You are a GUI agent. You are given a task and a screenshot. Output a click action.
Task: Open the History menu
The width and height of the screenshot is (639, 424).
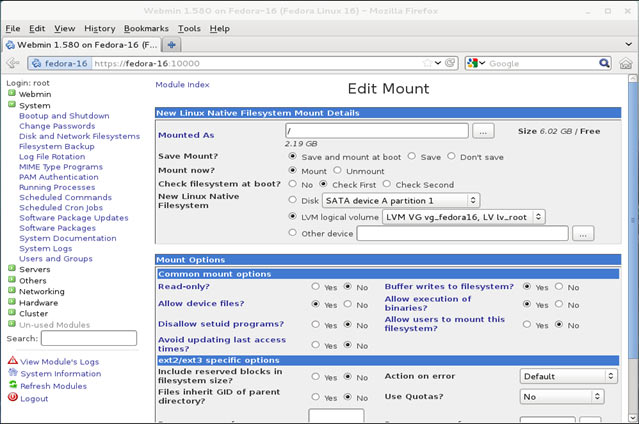tap(100, 29)
